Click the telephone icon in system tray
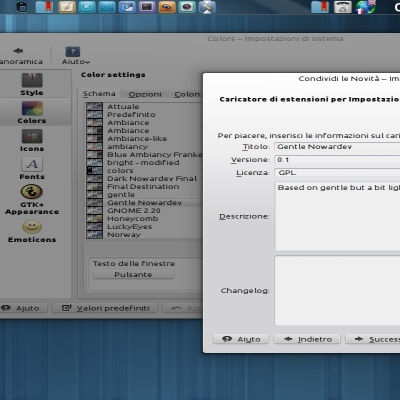This screenshot has height=400, width=400. (x=343, y=7)
